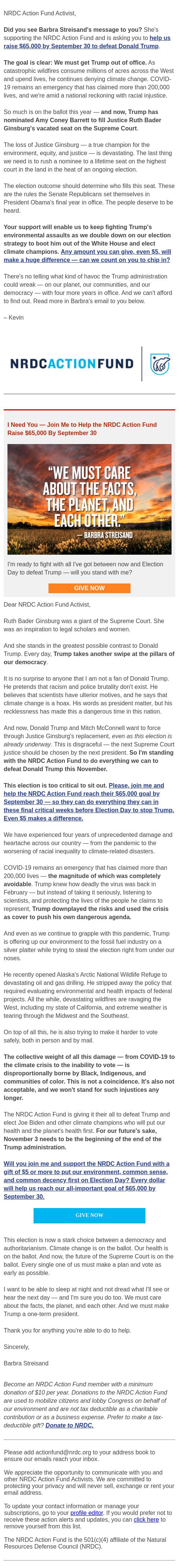
Task: Click the '– Kevin' signature line
Action: [14, 317]
